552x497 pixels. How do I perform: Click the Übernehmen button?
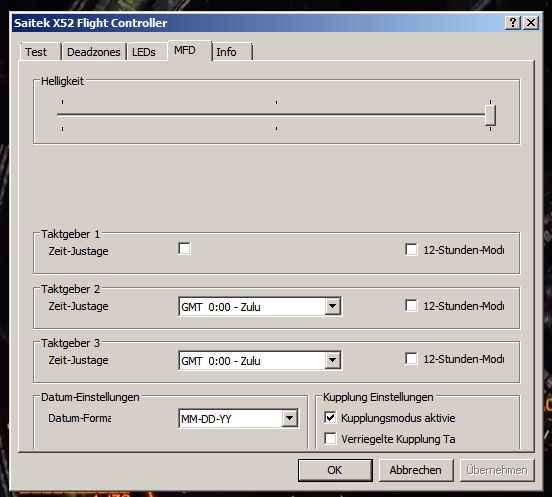click(x=497, y=470)
